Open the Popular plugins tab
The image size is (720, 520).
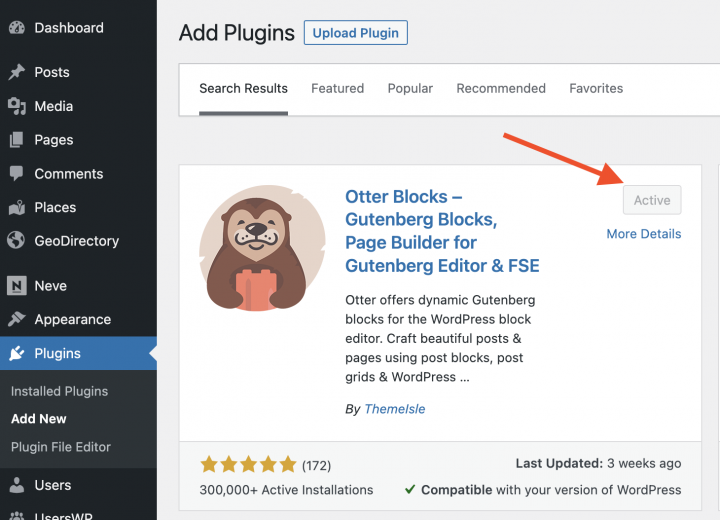click(x=410, y=88)
